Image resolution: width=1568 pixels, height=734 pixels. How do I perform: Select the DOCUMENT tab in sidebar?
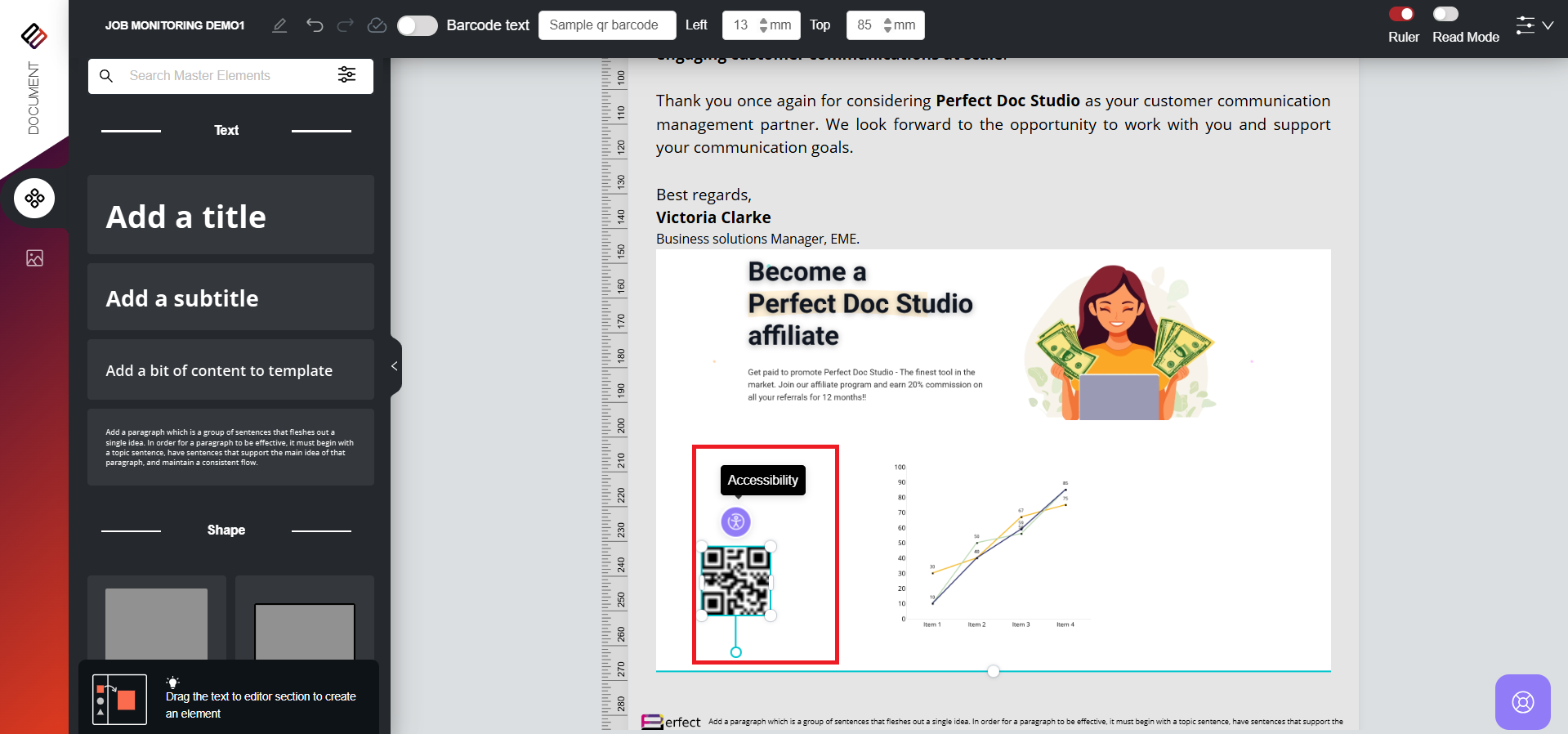tap(34, 98)
